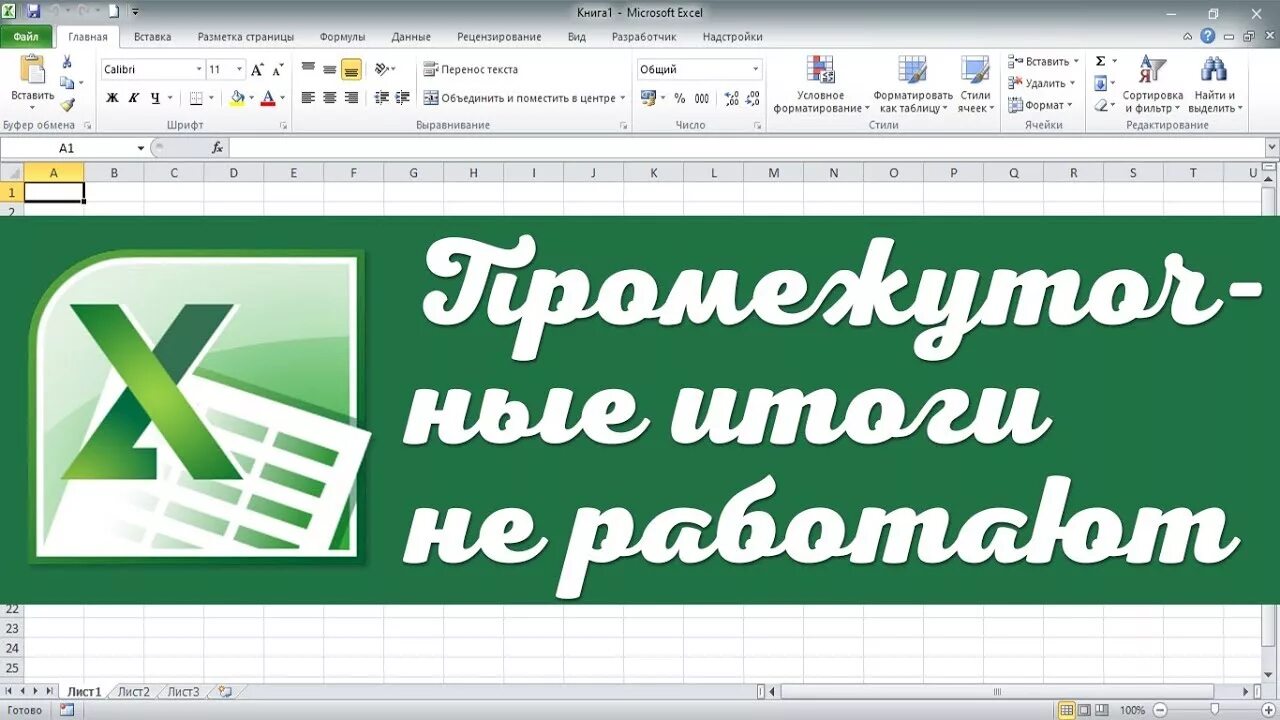Toggle top vertical alignment

click(x=308, y=69)
